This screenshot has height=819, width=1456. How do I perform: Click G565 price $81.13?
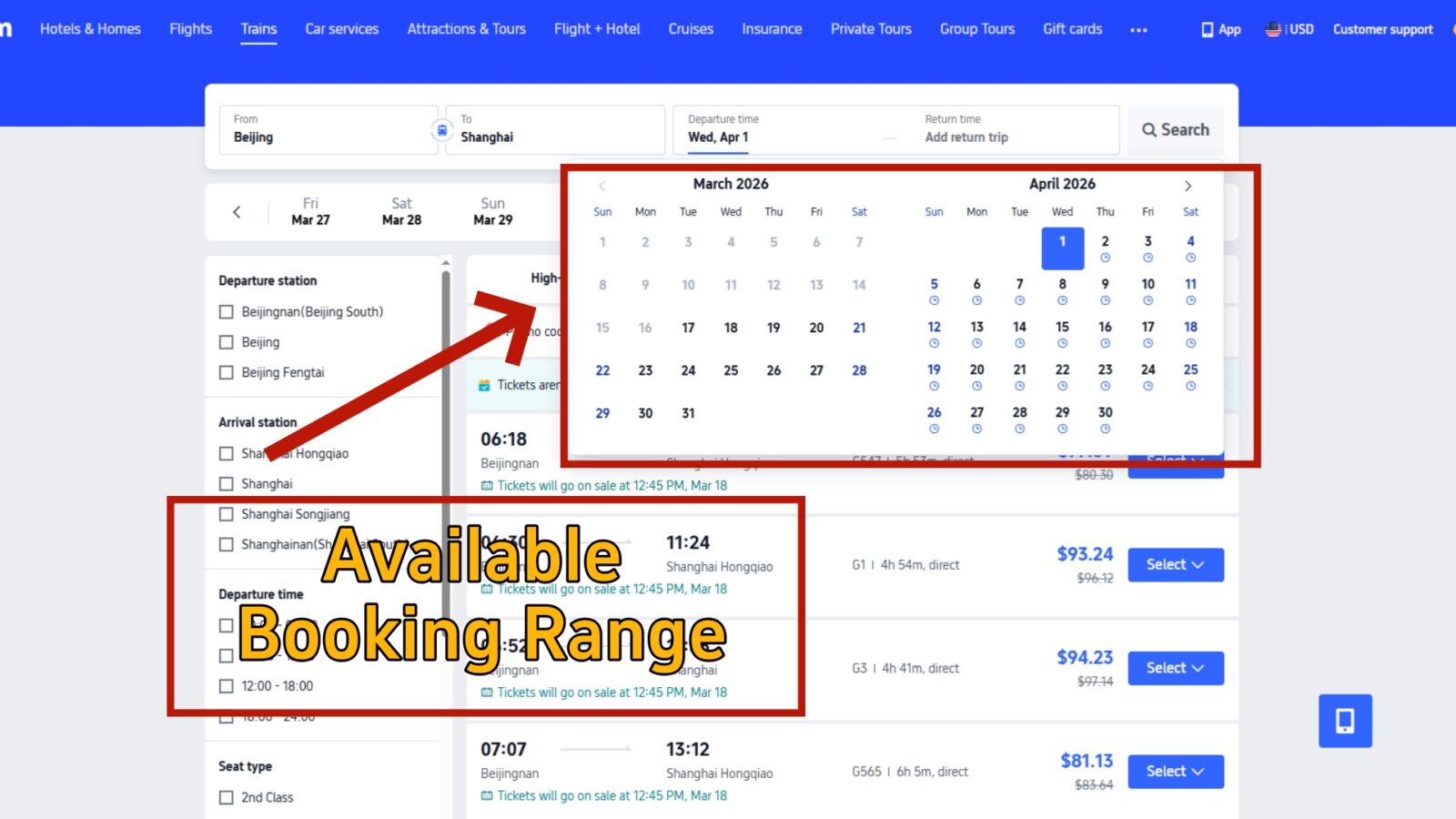click(x=1087, y=761)
